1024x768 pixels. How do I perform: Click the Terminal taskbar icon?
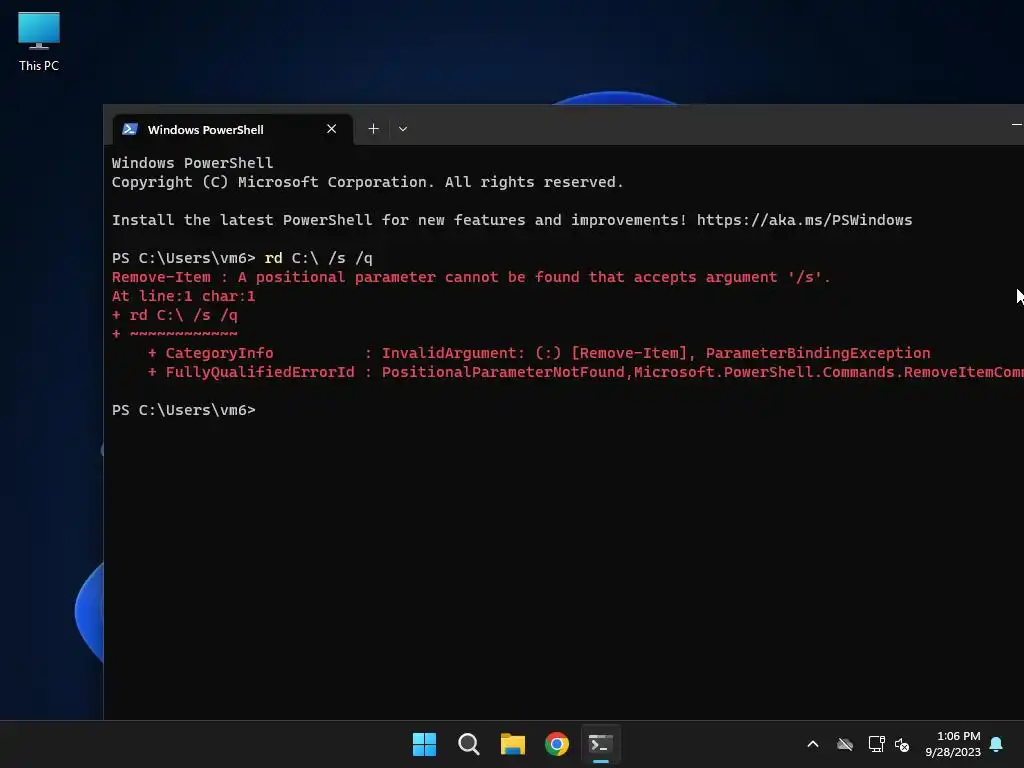pyautogui.click(x=601, y=744)
